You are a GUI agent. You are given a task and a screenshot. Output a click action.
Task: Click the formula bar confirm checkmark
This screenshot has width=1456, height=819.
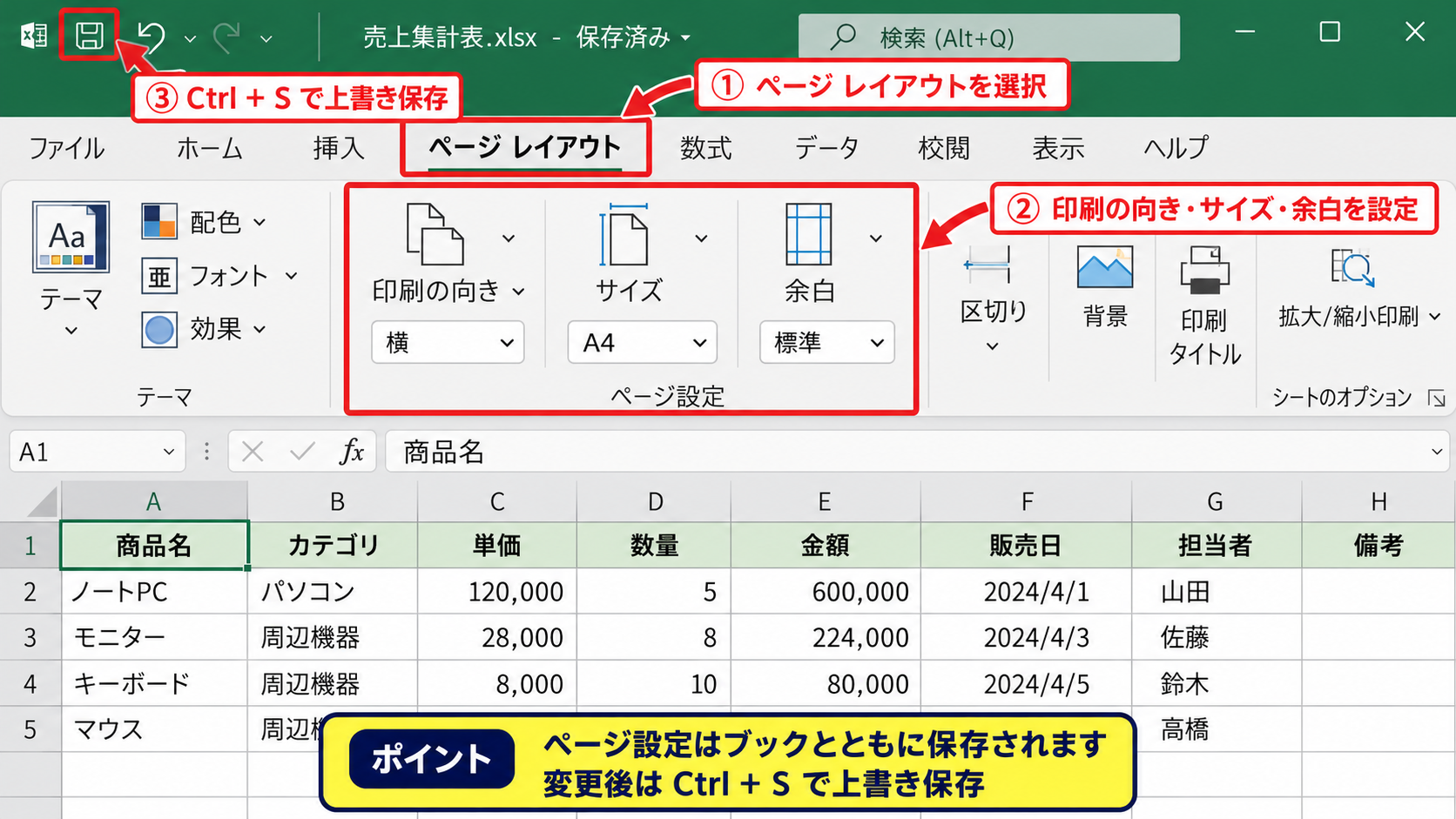302,452
